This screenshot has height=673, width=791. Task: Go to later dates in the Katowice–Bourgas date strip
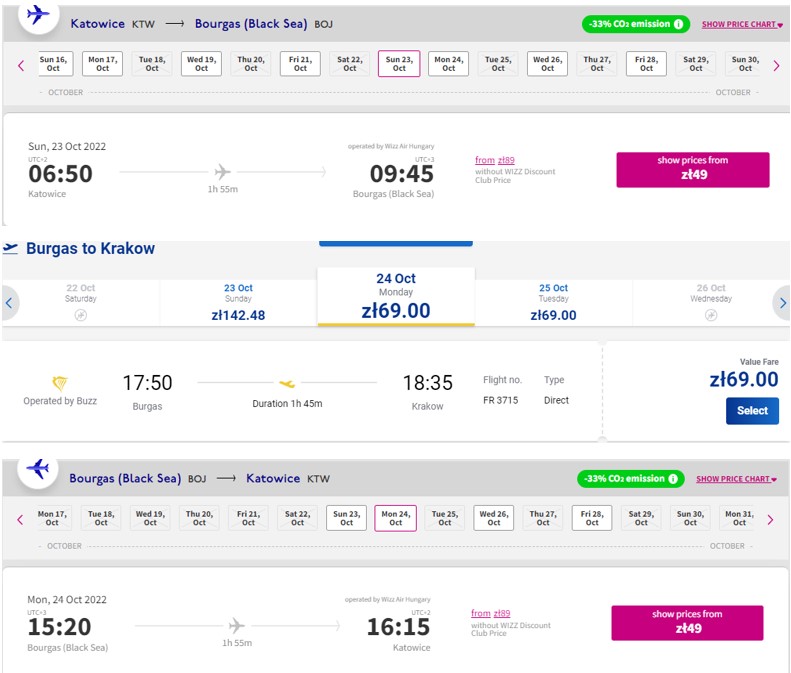click(776, 65)
